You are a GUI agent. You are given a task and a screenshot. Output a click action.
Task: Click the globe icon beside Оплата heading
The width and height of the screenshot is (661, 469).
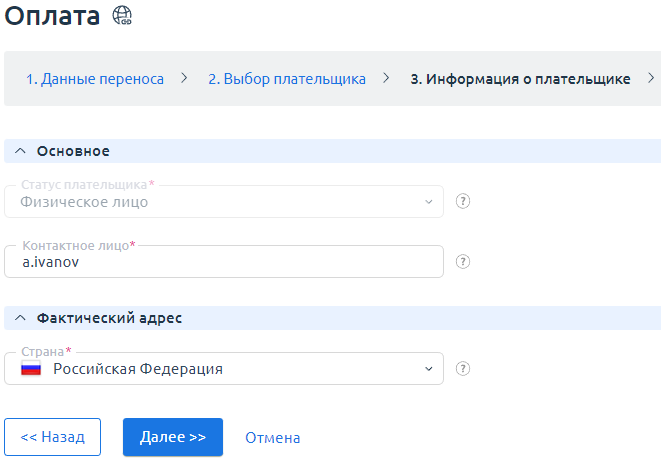tap(123, 16)
